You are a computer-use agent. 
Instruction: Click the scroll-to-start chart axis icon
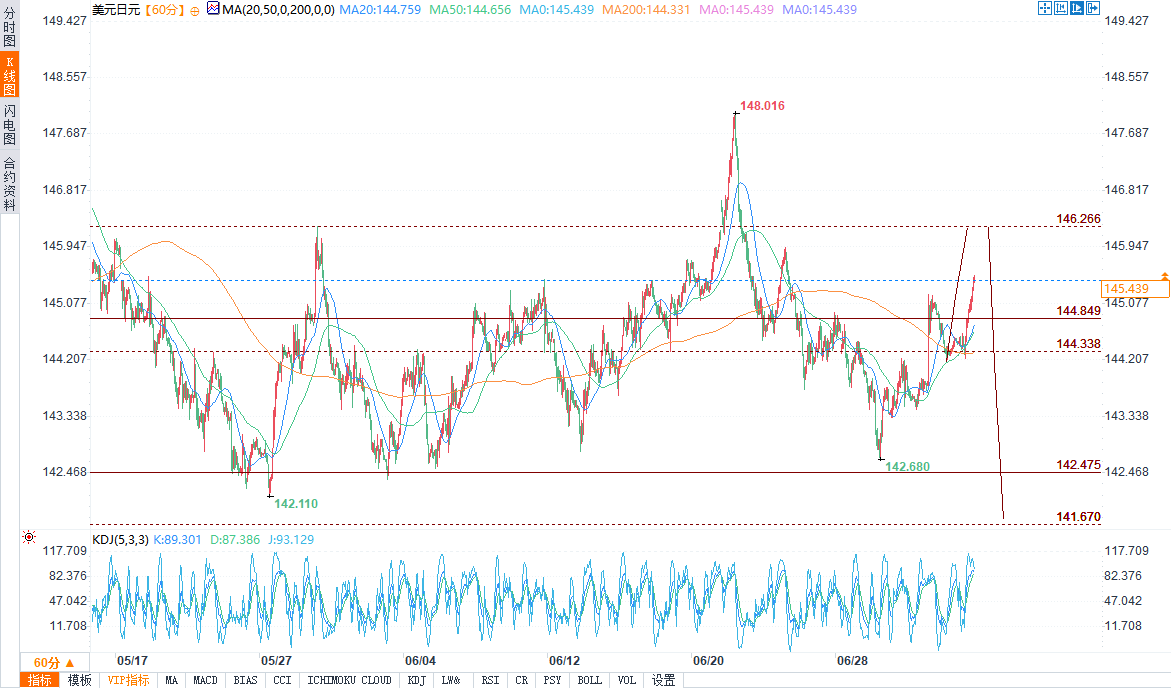[1061, 8]
